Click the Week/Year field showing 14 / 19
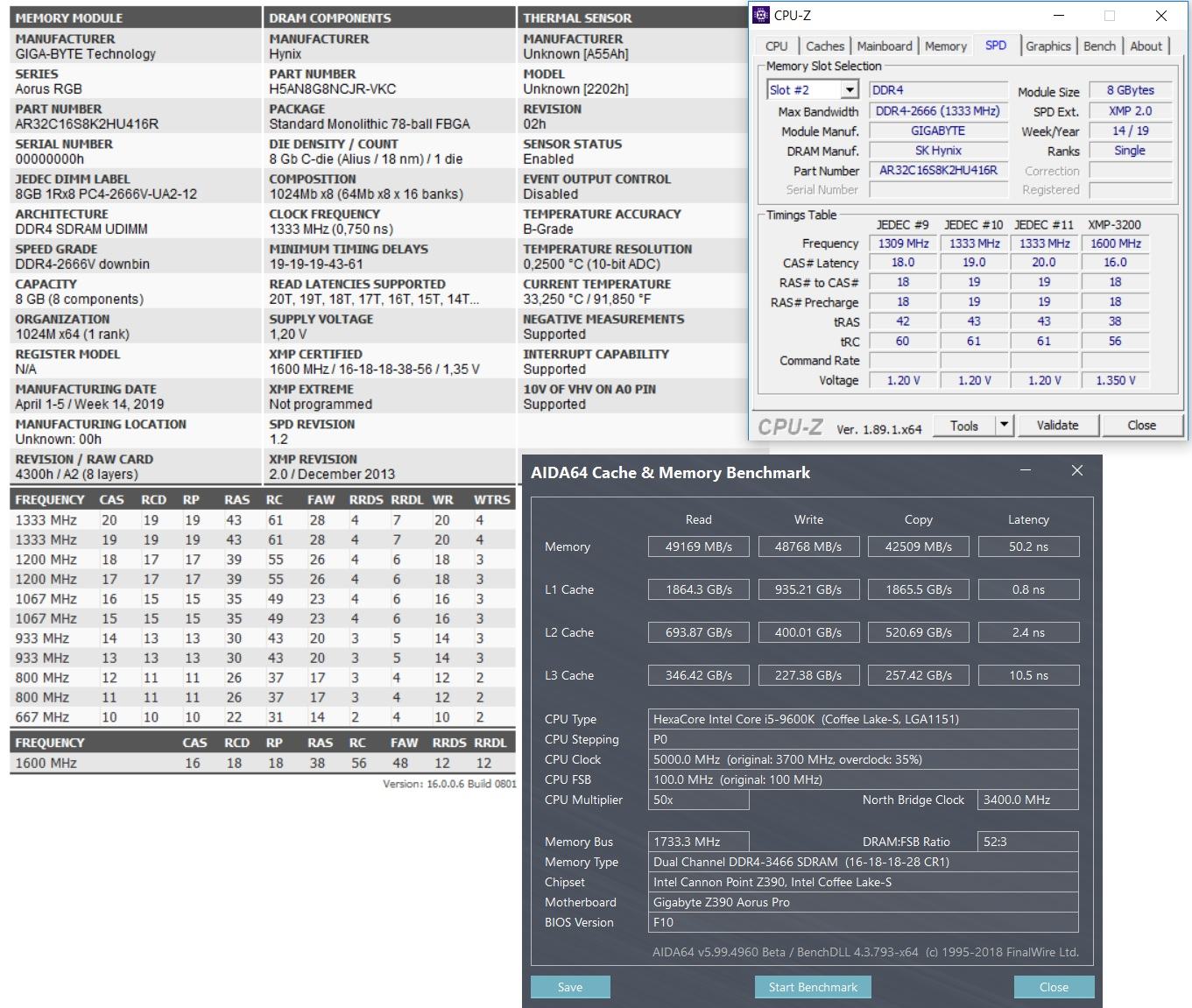 pyautogui.click(x=1130, y=130)
